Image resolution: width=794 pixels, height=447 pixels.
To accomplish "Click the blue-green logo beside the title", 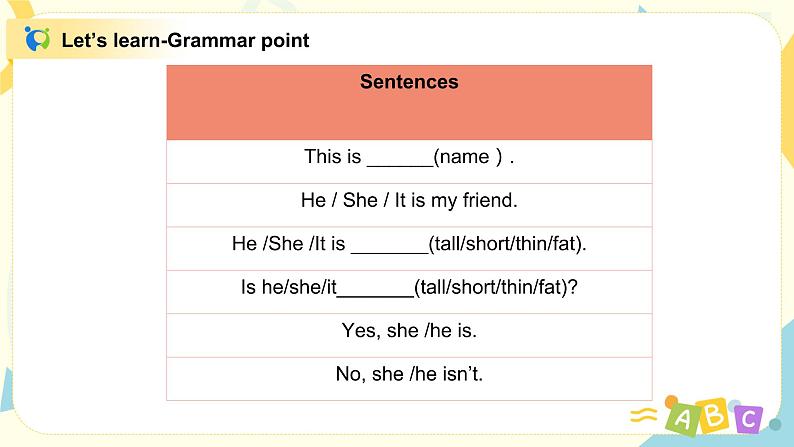I will coord(38,40).
